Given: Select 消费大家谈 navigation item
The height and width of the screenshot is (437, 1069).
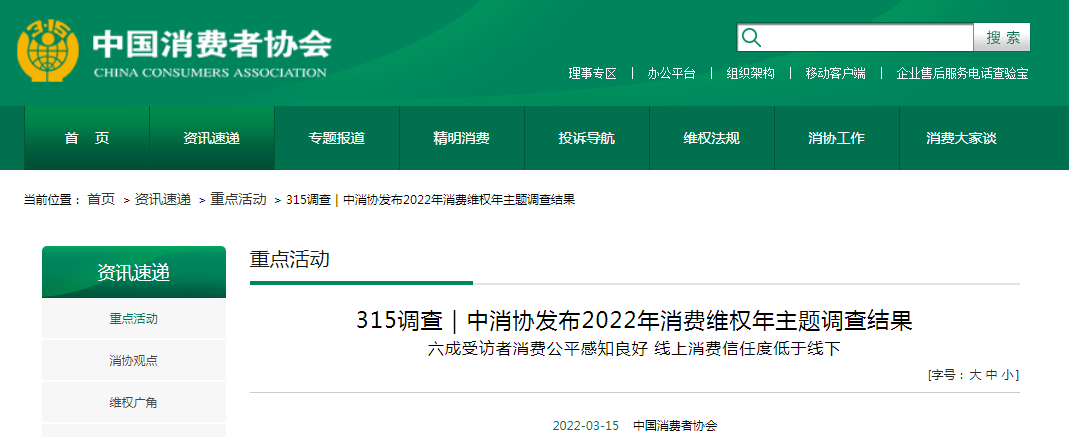Looking at the screenshot, I should click(x=961, y=138).
